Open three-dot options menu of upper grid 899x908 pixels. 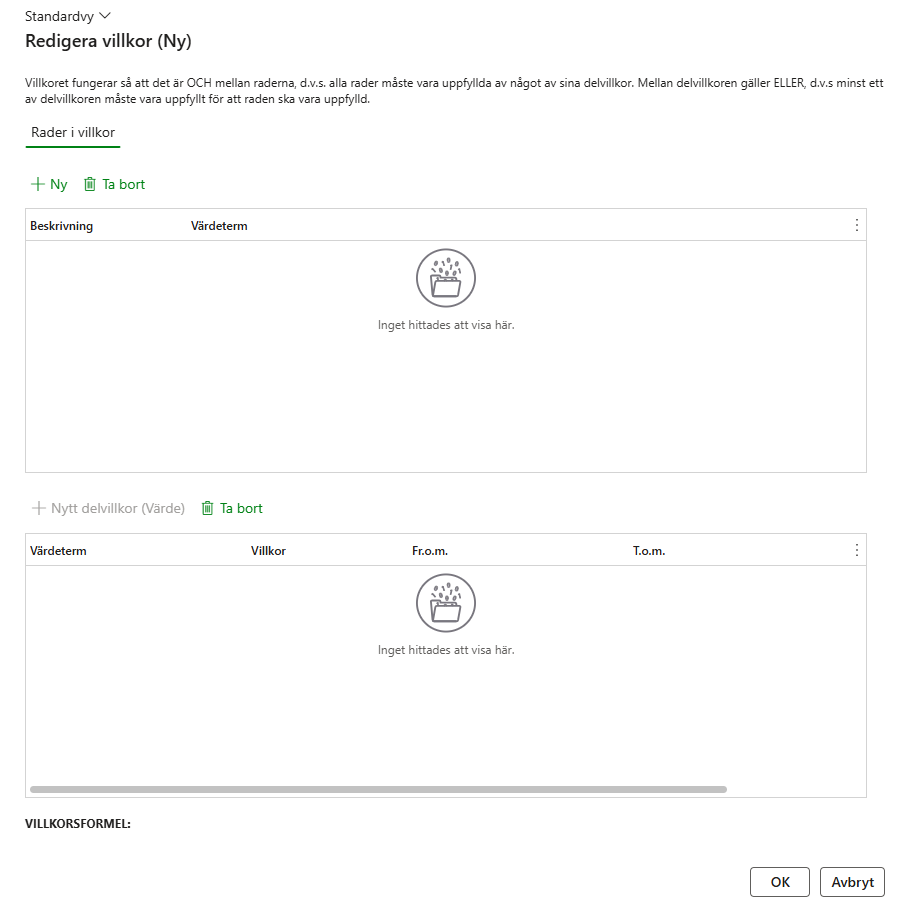[856, 225]
